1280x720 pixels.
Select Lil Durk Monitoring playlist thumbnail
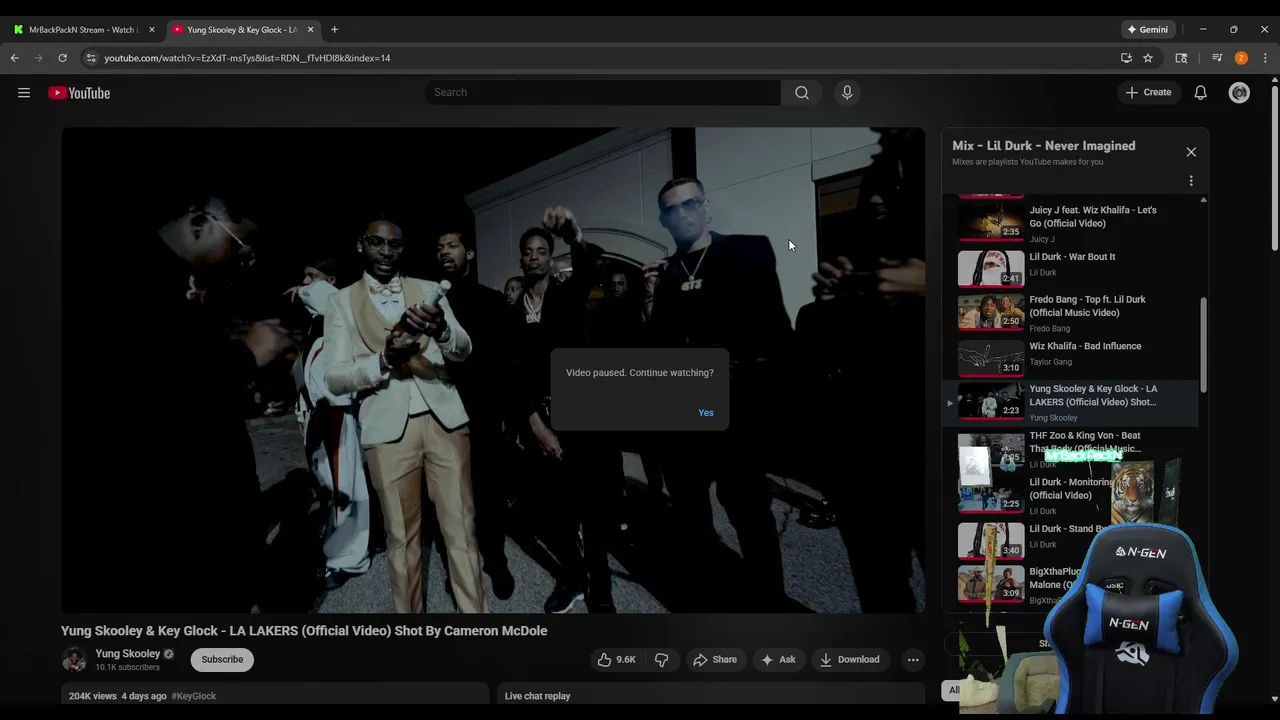pos(991,494)
